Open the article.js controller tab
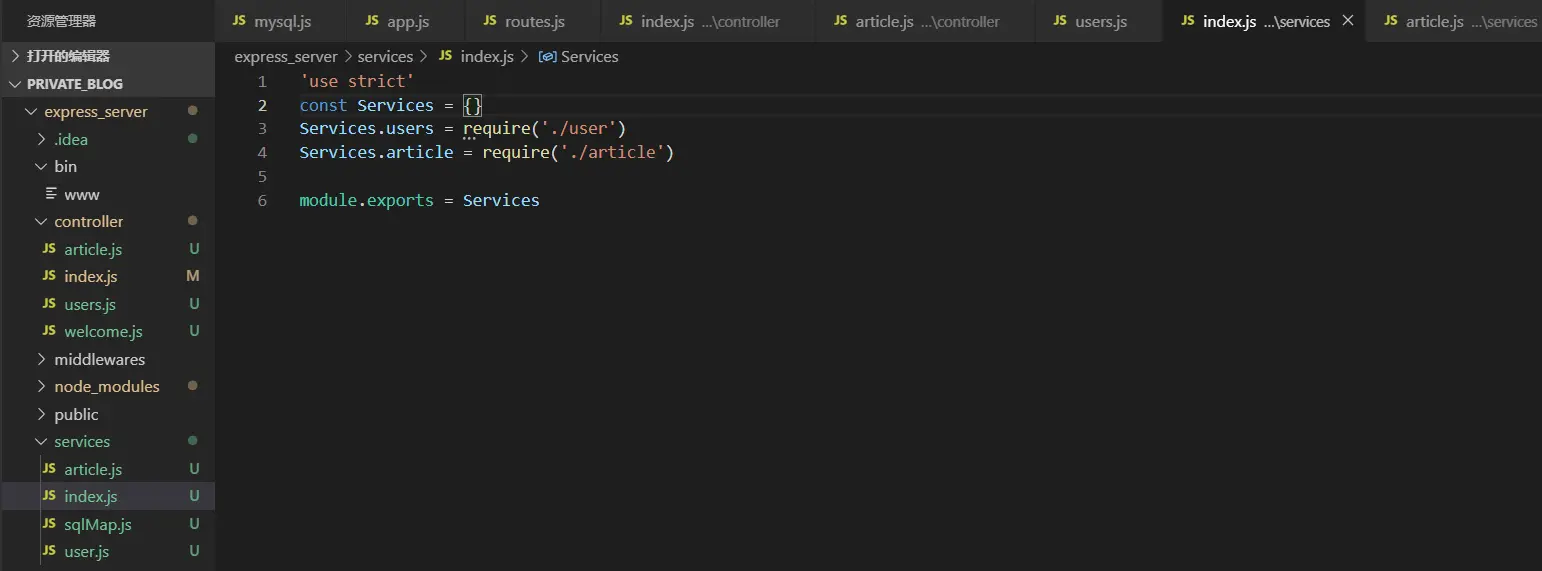 [x=924, y=21]
